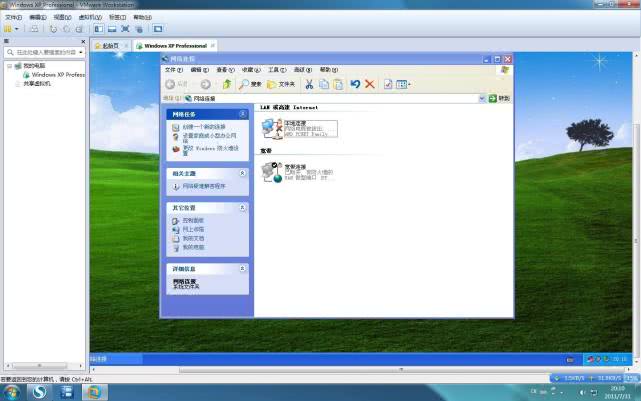
Task: Click the Cut scissors icon
Action: pyautogui.click(x=309, y=85)
